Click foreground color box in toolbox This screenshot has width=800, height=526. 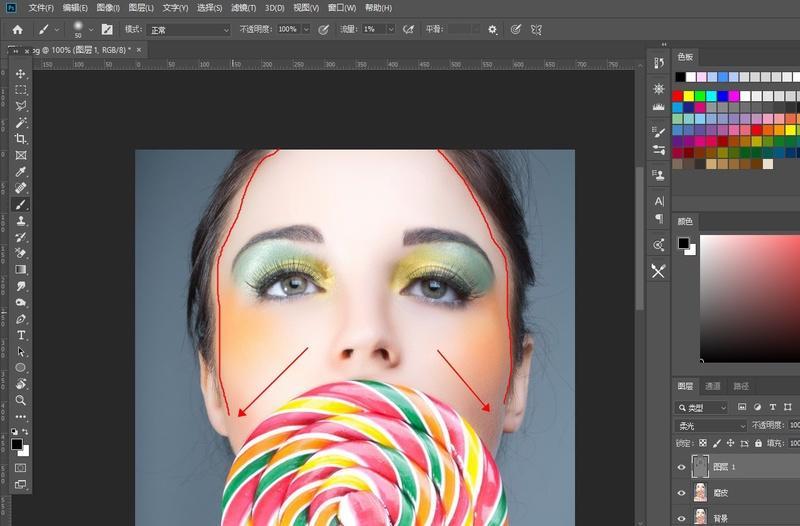click(17, 444)
